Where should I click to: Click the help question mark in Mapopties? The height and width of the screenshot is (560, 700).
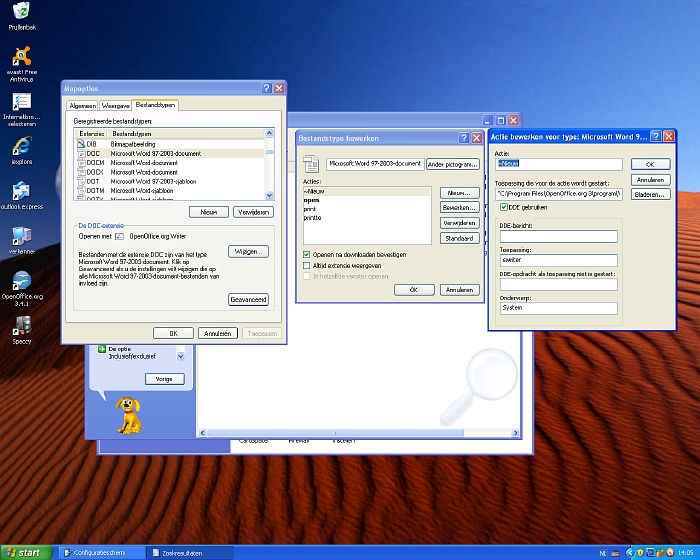(266, 88)
